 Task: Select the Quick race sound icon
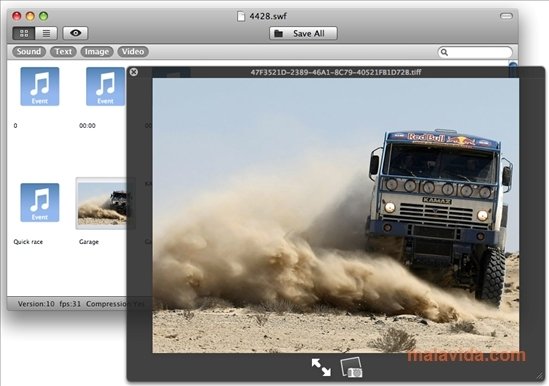point(40,202)
